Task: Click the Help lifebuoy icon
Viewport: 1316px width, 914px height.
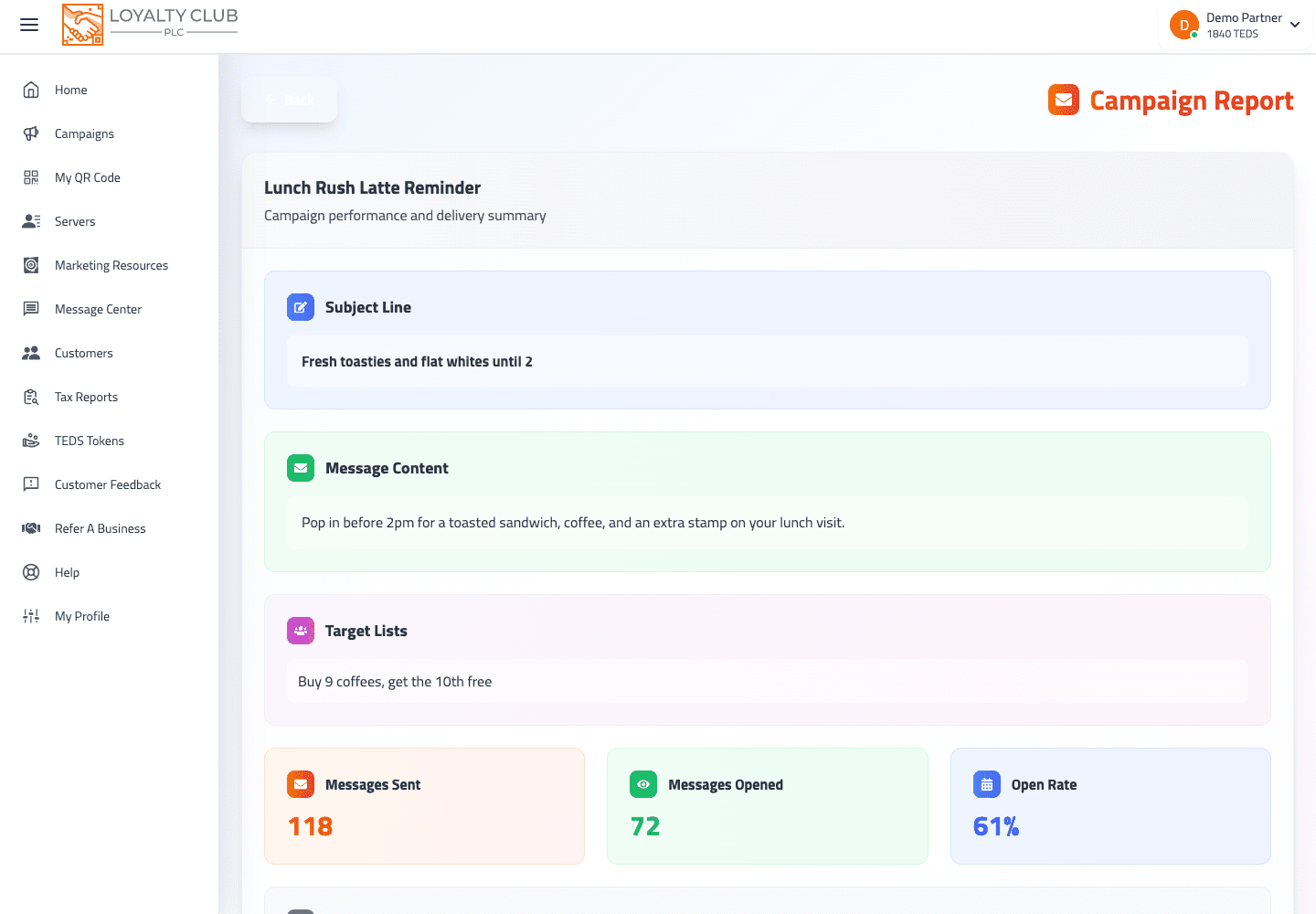Action: (x=31, y=572)
